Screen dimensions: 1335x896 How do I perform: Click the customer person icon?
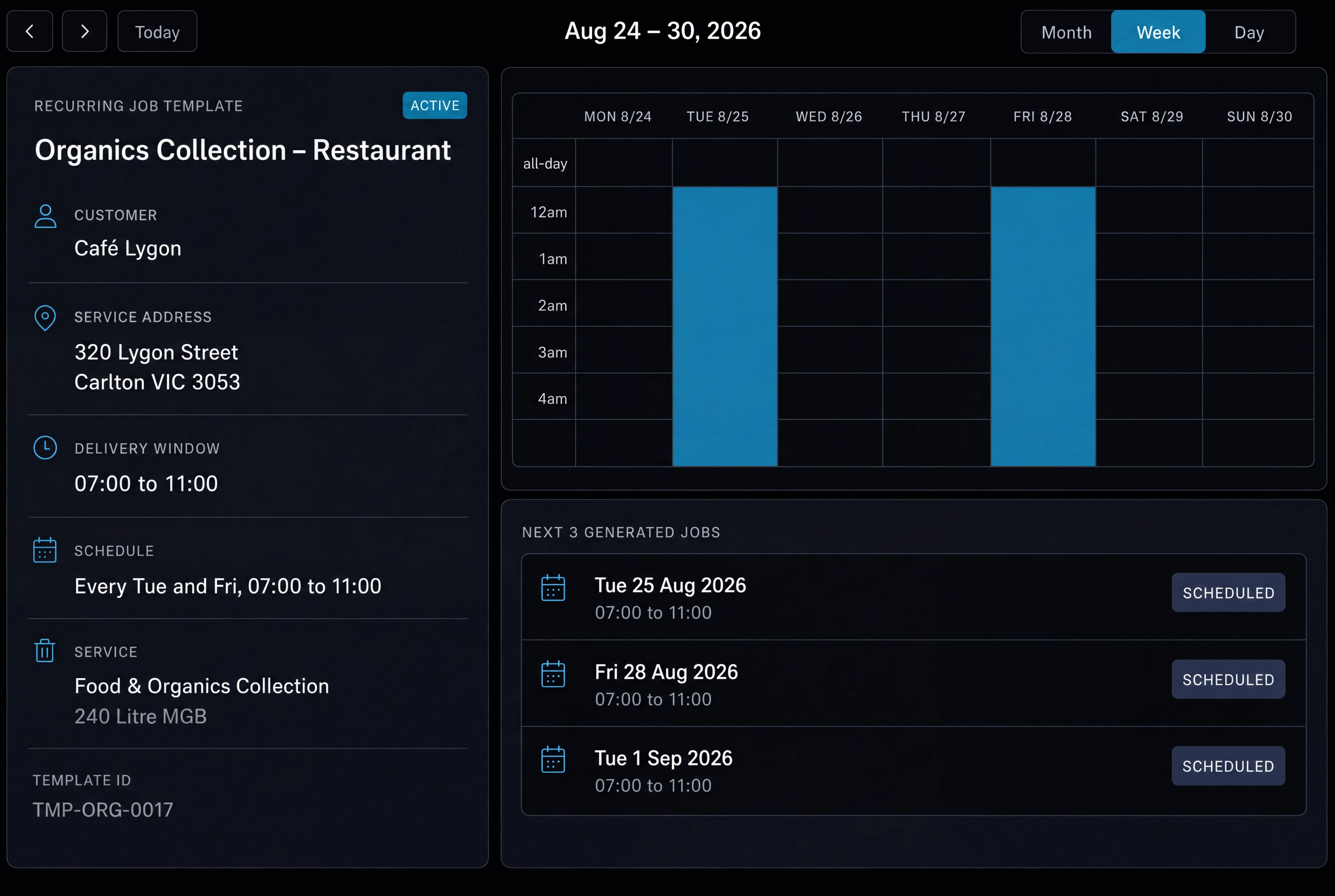point(45,217)
